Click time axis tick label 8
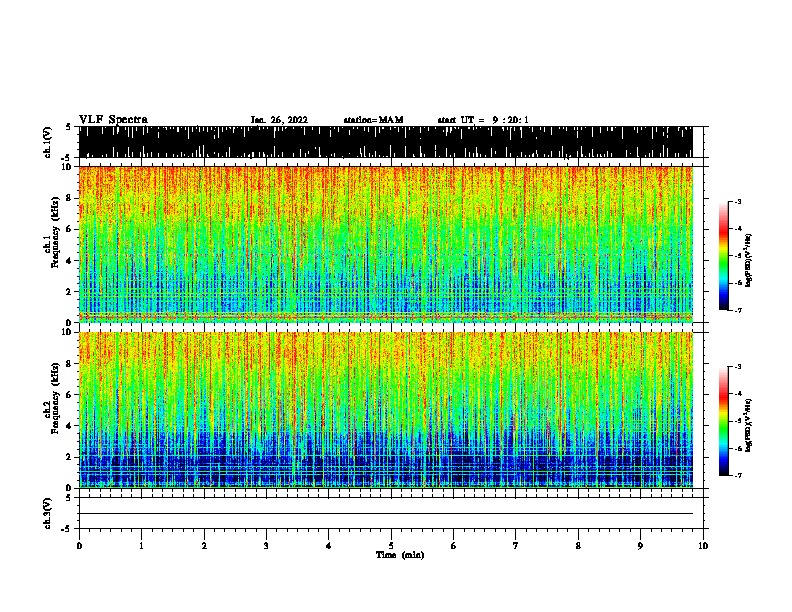This screenshot has width=792, height=612. (x=578, y=546)
